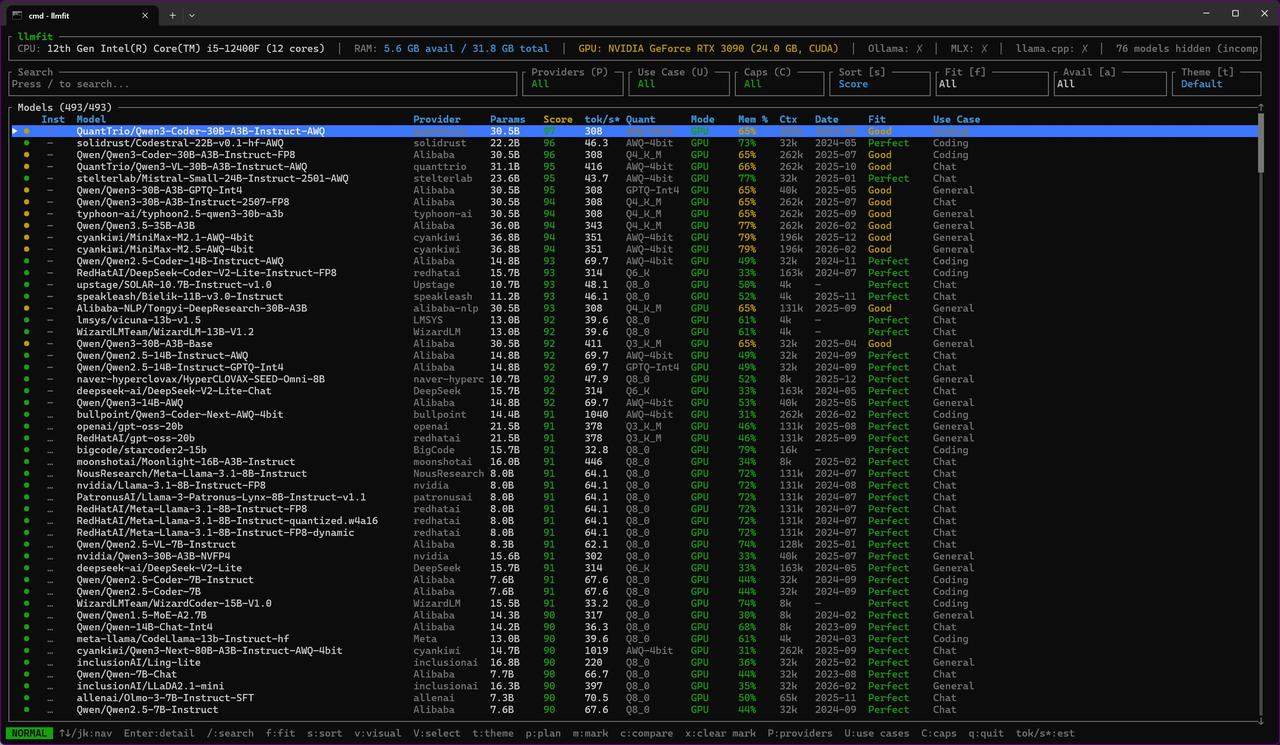Click the selection arrow on the highlighted row

[15, 131]
